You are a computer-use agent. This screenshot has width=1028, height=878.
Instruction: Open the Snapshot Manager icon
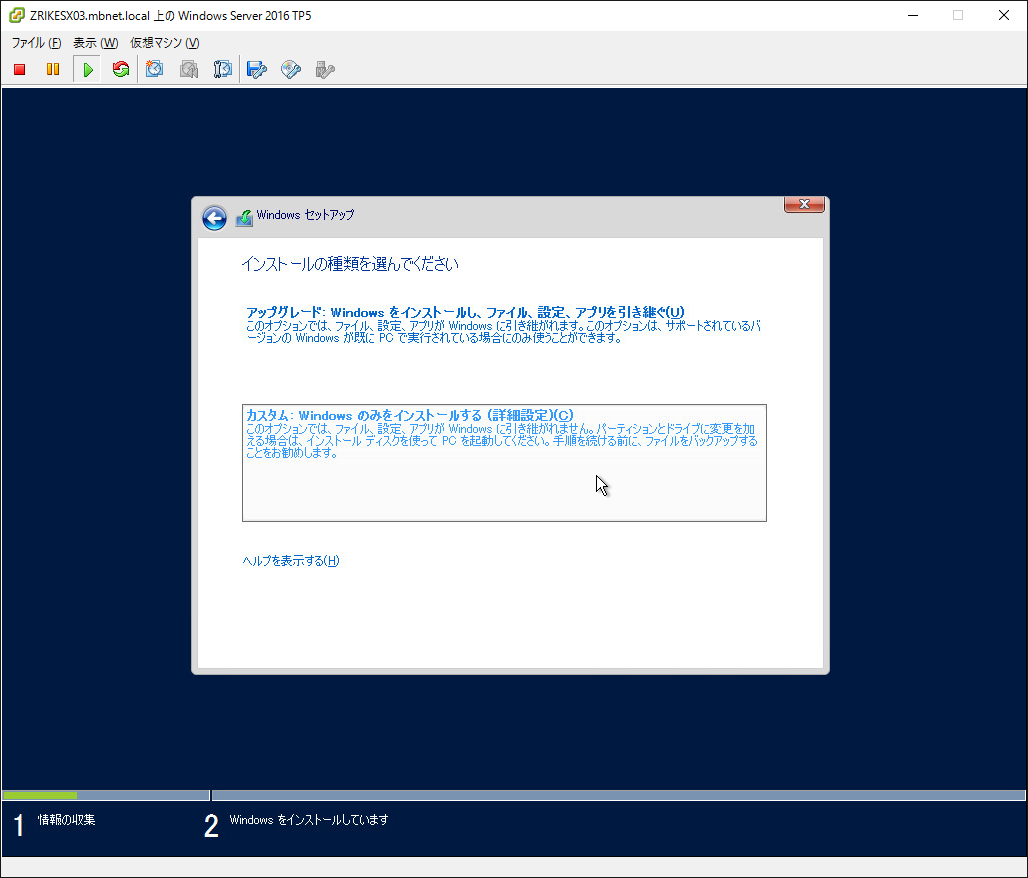pyautogui.click(x=223, y=69)
